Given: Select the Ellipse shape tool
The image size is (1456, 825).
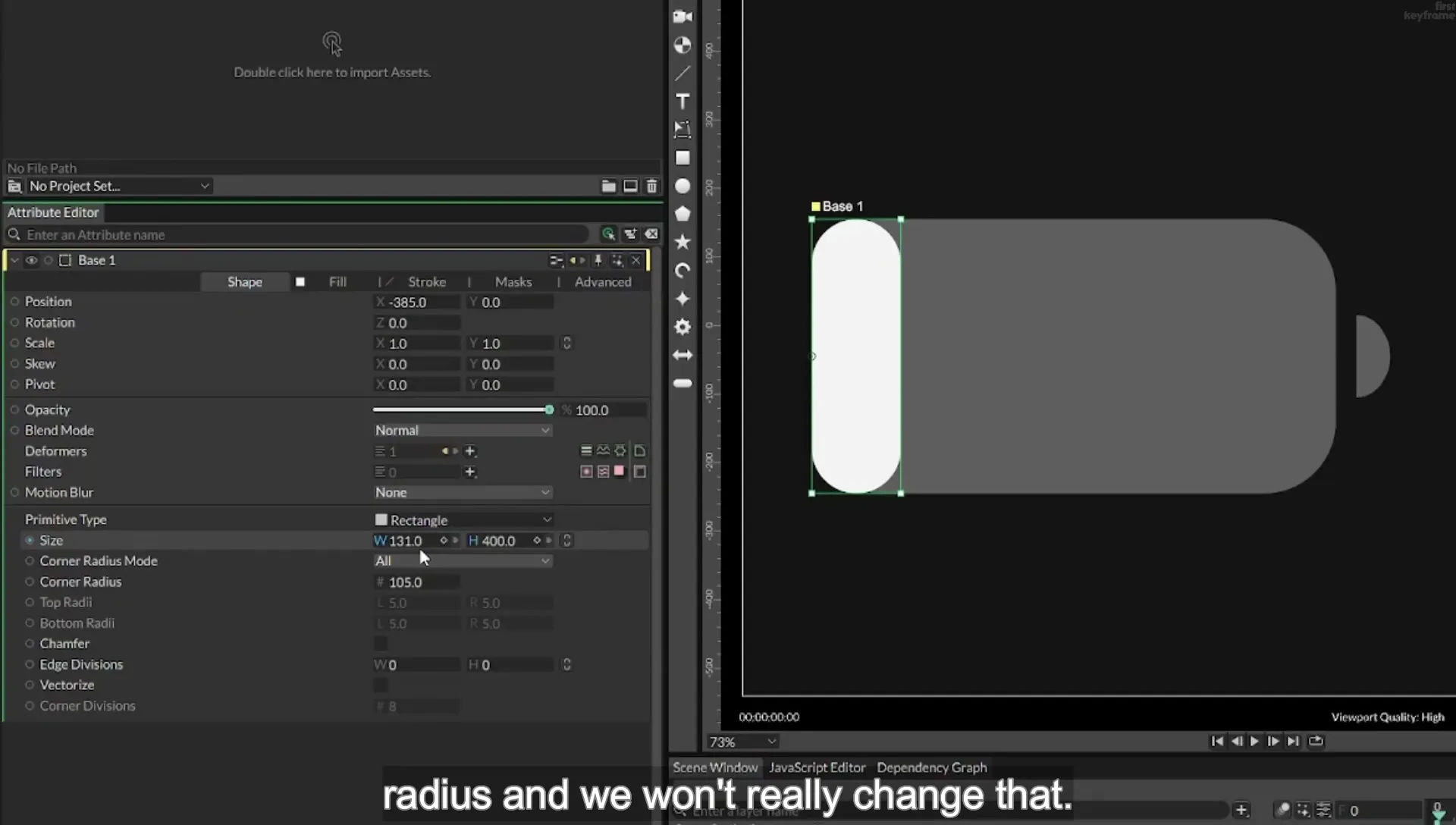Looking at the screenshot, I should coord(682,186).
